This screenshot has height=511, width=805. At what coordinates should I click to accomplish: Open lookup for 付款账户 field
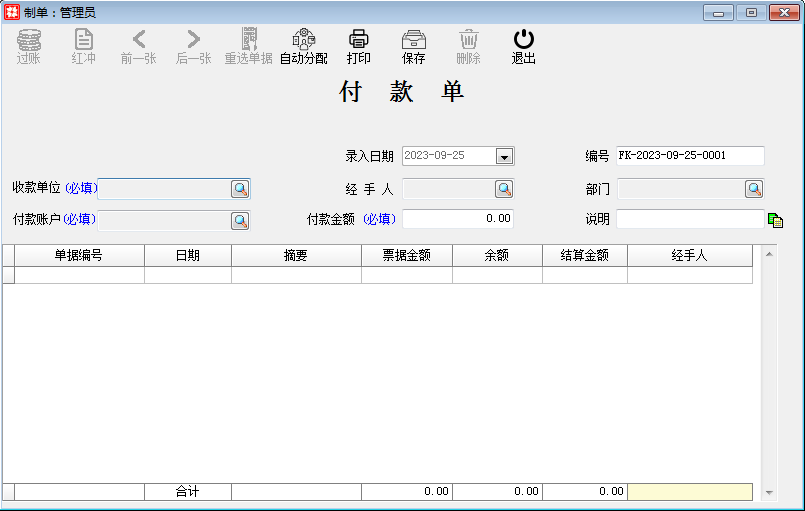point(240,220)
